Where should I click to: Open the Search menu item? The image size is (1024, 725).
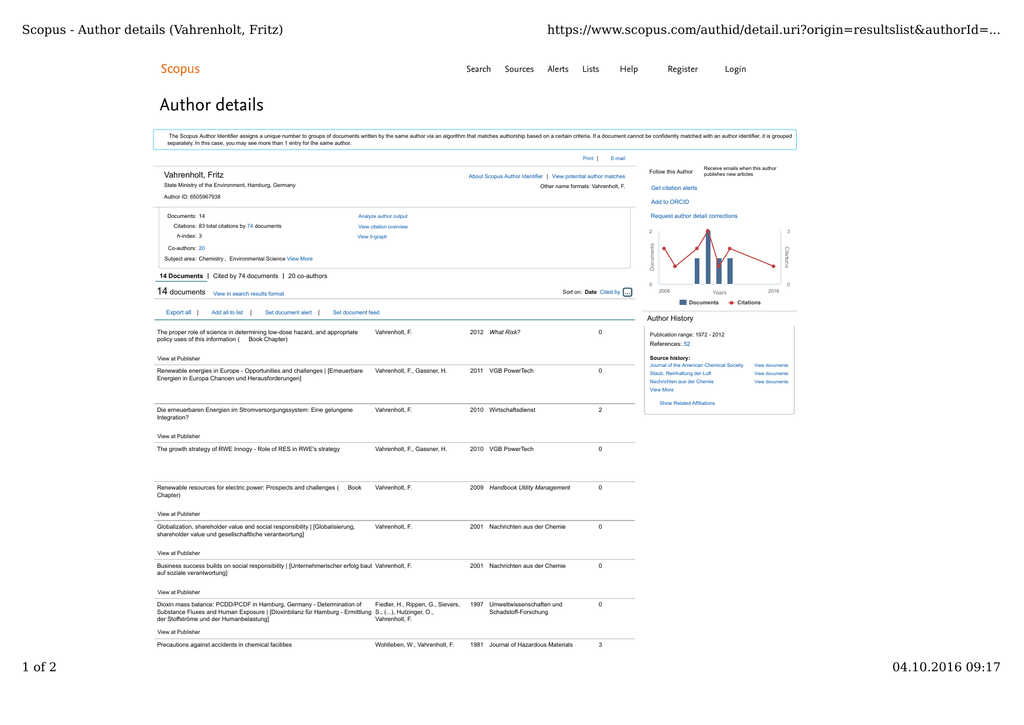click(478, 69)
